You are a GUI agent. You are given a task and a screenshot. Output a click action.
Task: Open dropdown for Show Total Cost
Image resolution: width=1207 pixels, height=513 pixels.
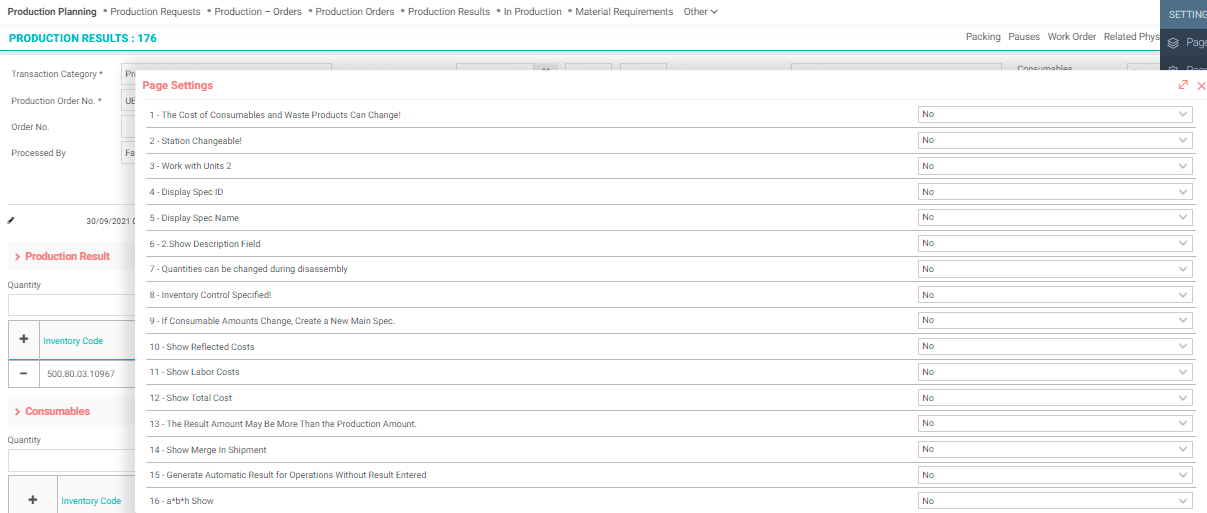coord(1055,398)
